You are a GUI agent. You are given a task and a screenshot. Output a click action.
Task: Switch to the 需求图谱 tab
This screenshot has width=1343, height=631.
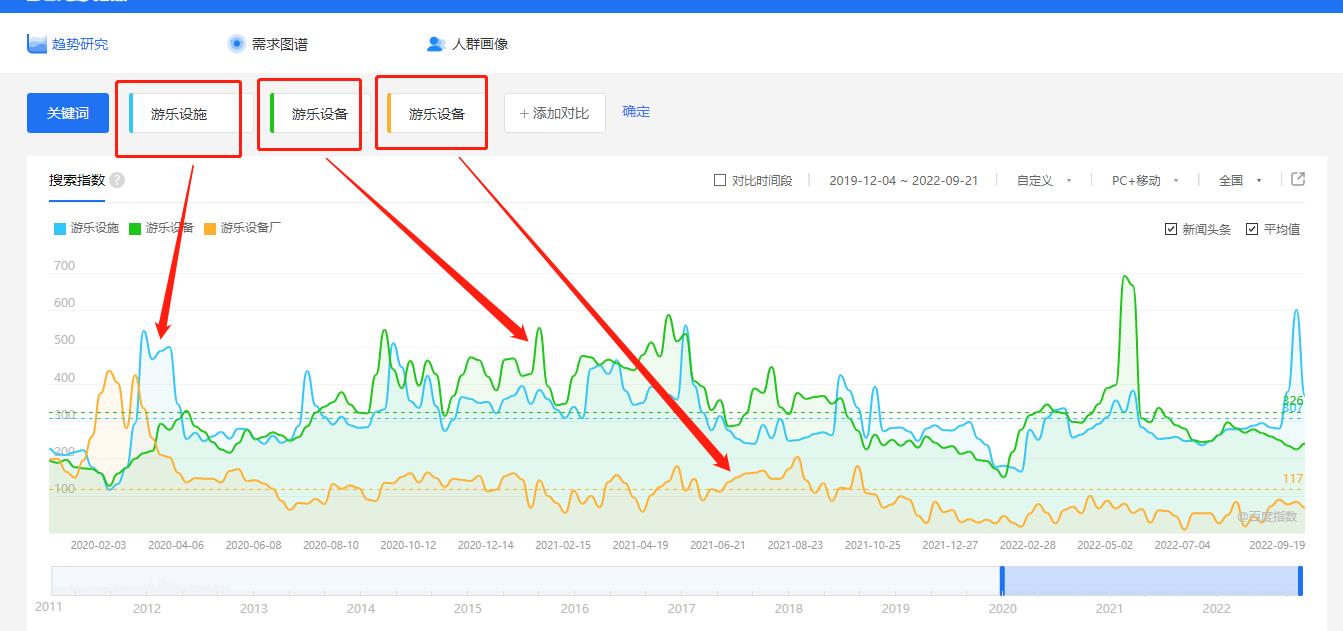[268, 44]
